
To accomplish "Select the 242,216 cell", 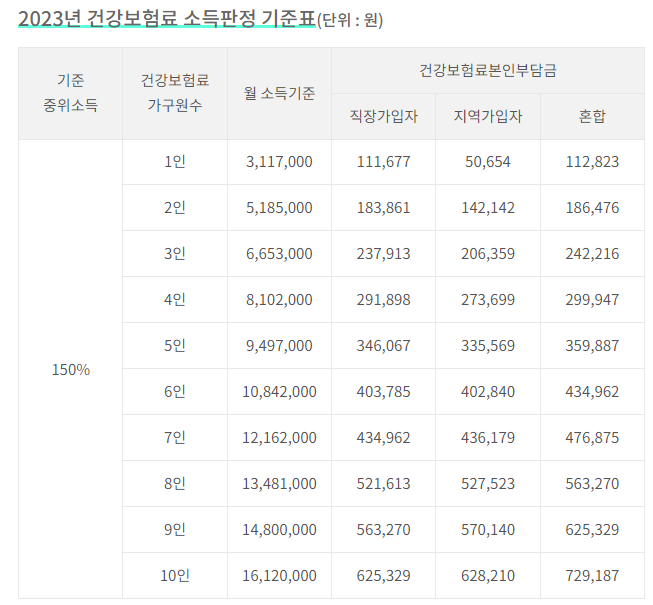I will (x=592, y=254).
